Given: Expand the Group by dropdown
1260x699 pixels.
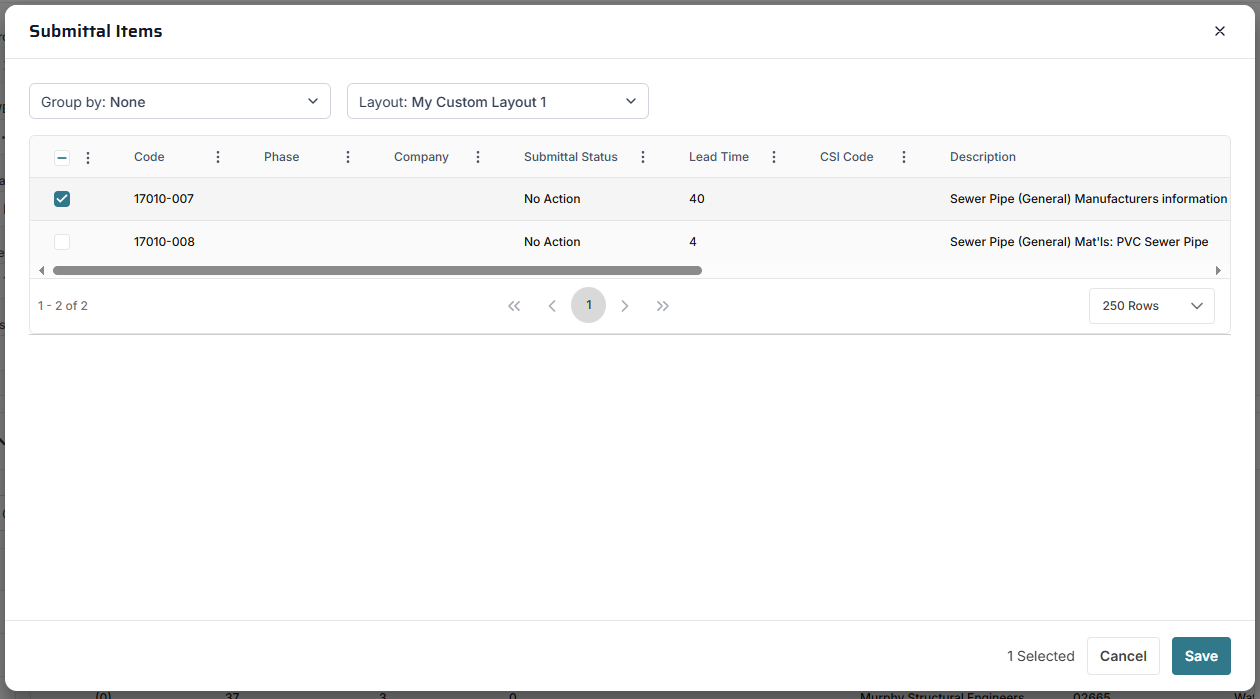Looking at the screenshot, I should click(180, 101).
